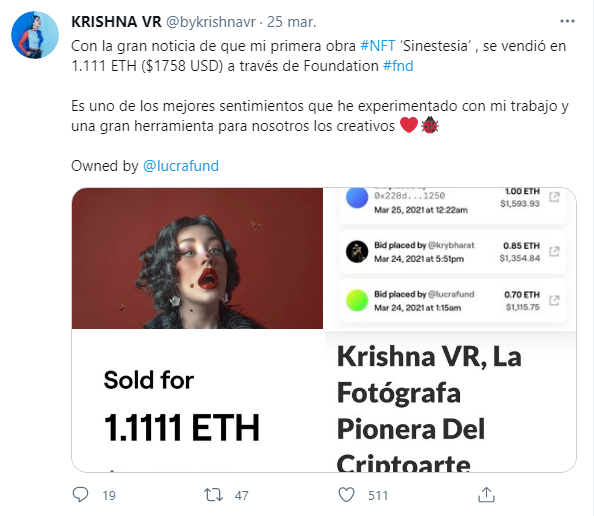The height and width of the screenshot is (516, 594).
Task: Click the 25 mar. tweet date
Action: [291, 22]
